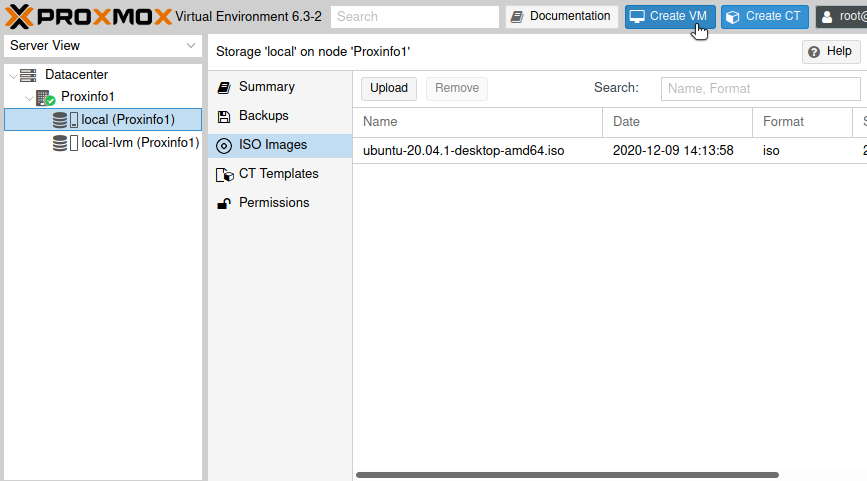Click the Storage 'local' on node title
The height and width of the screenshot is (481, 867).
tap(313, 51)
